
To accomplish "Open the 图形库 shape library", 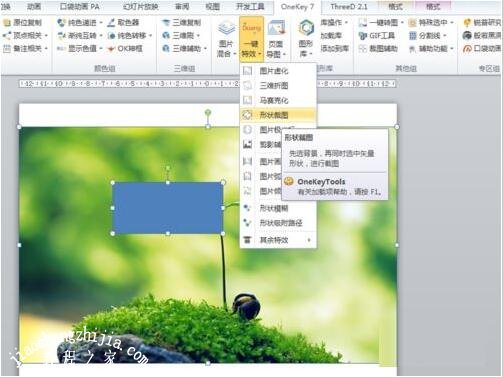I will [306, 39].
